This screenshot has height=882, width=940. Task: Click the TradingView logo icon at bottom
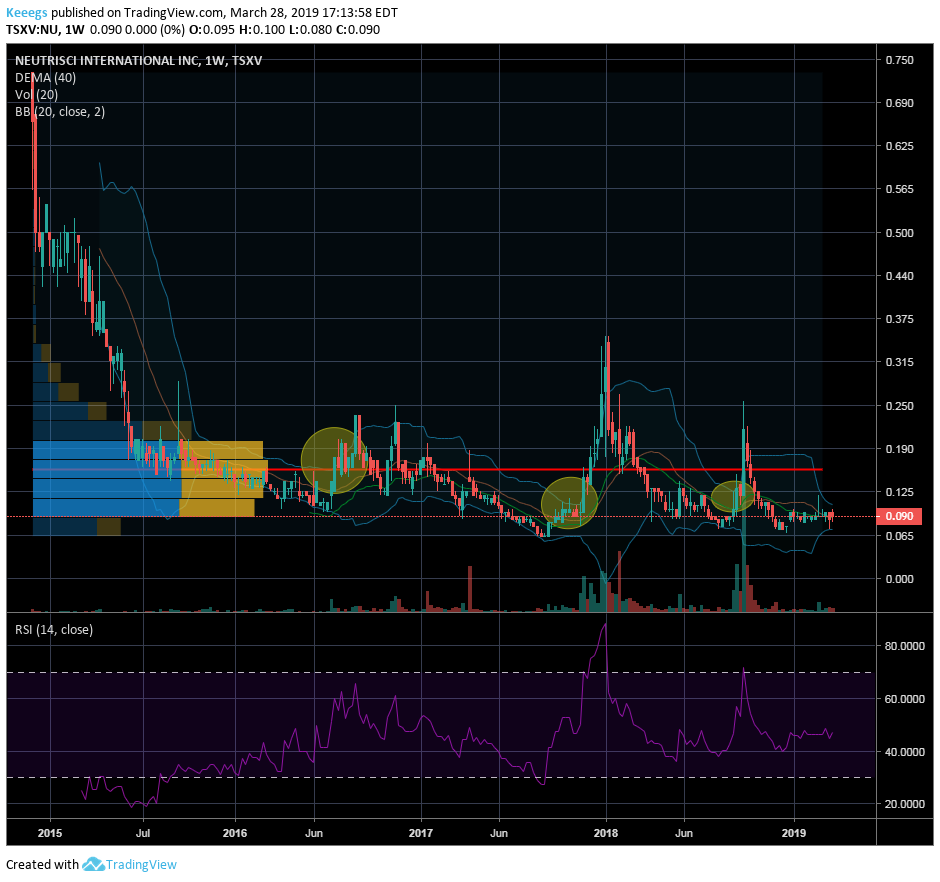[x=92, y=865]
